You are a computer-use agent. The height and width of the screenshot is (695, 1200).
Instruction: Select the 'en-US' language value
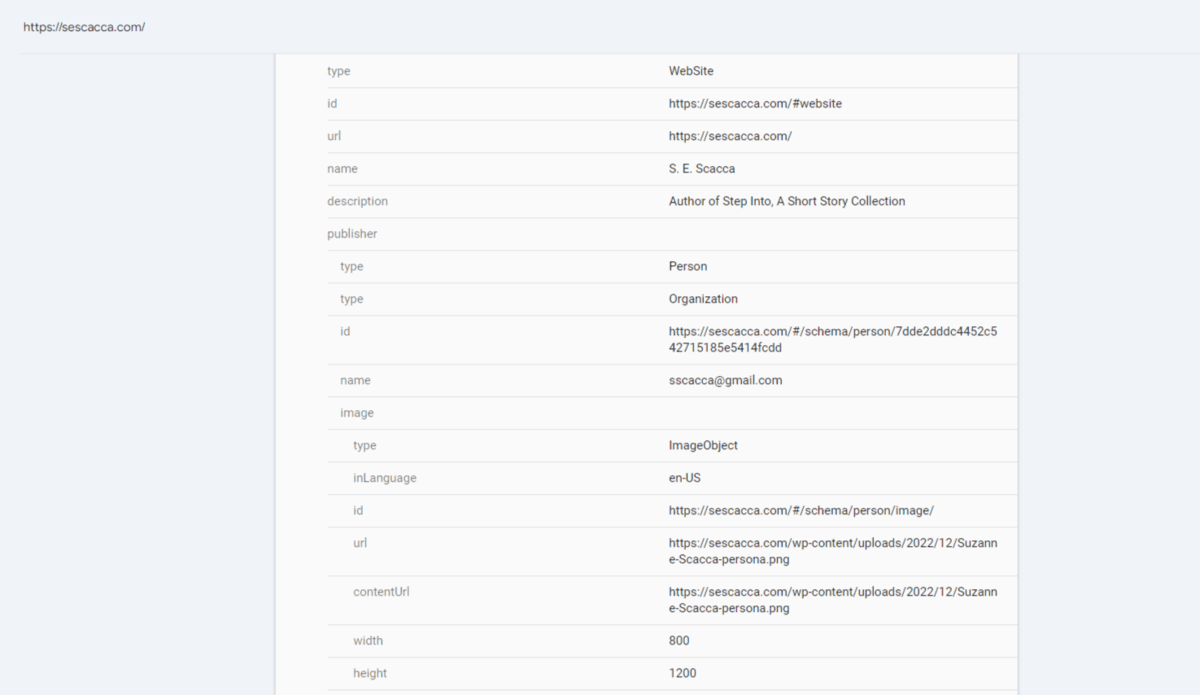[685, 478]
